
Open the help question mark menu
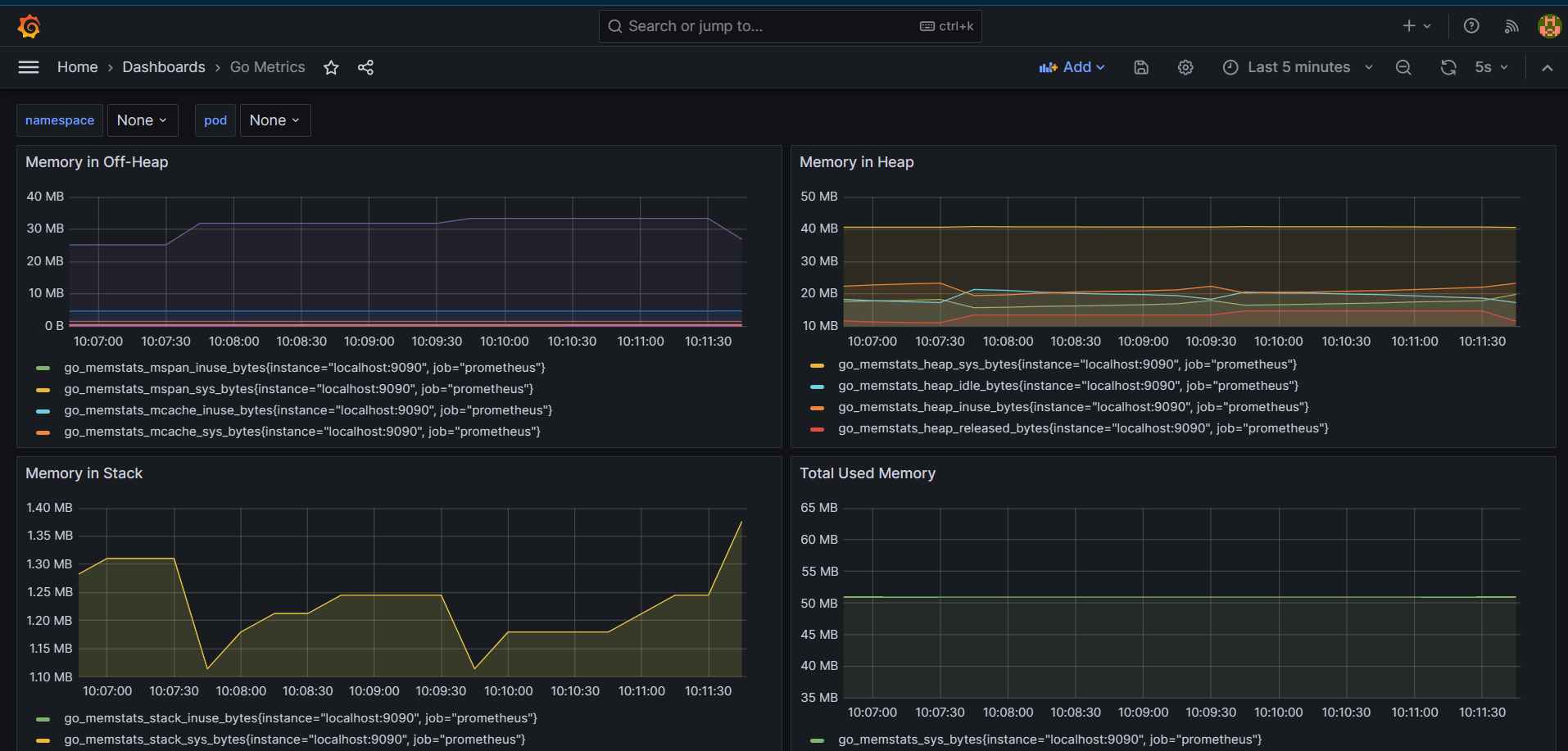(x=1471, y=26)
